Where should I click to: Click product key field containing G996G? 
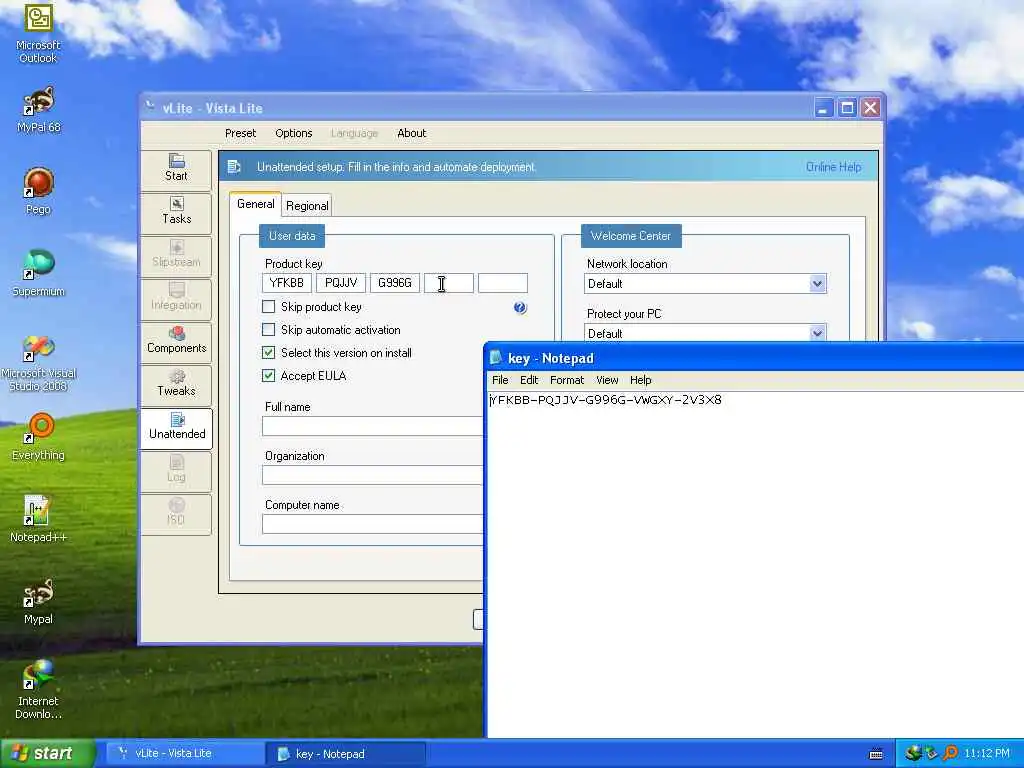(394, 283)
